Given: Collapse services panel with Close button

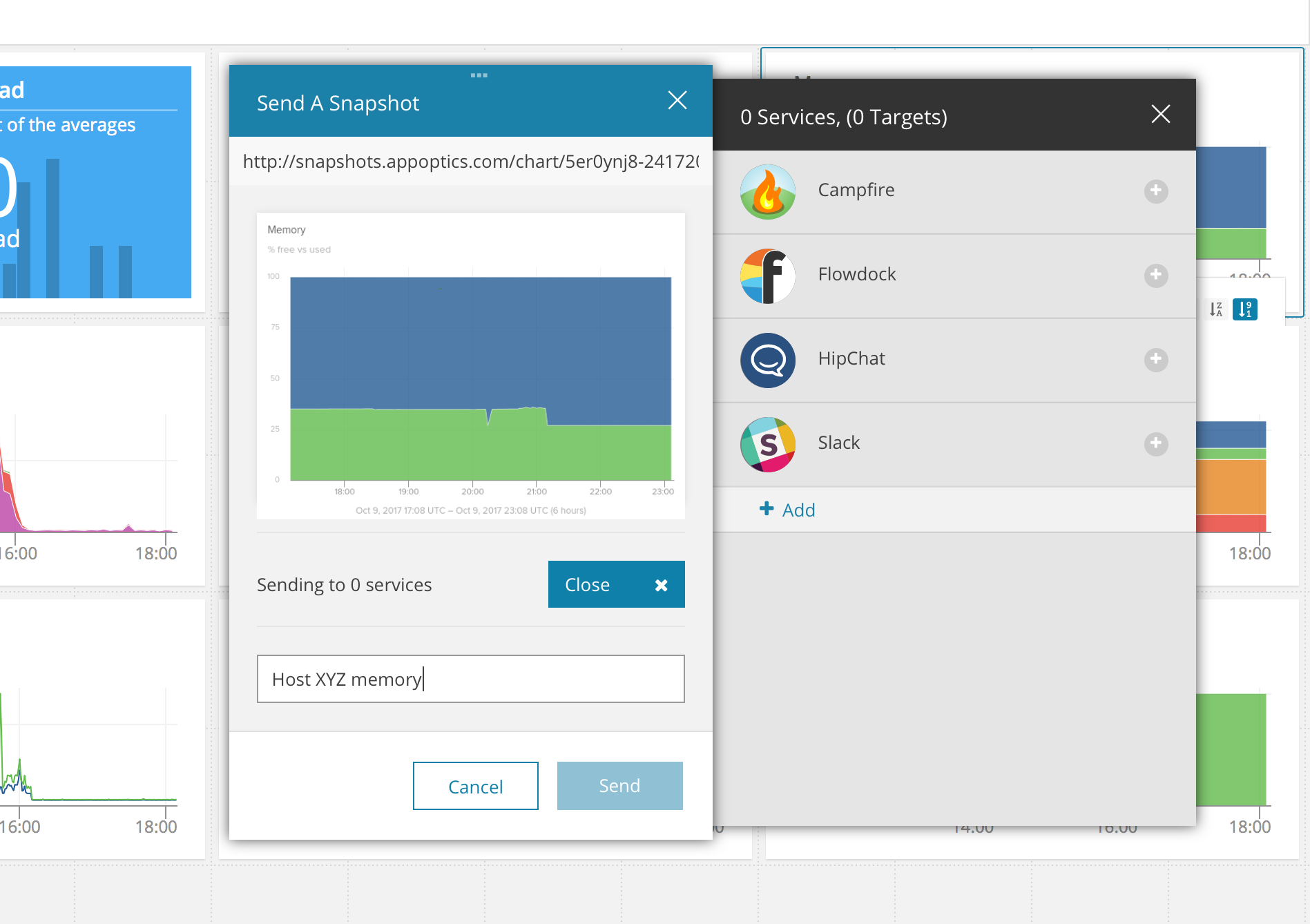Looking at the screenshot, I should coord(616,584).
